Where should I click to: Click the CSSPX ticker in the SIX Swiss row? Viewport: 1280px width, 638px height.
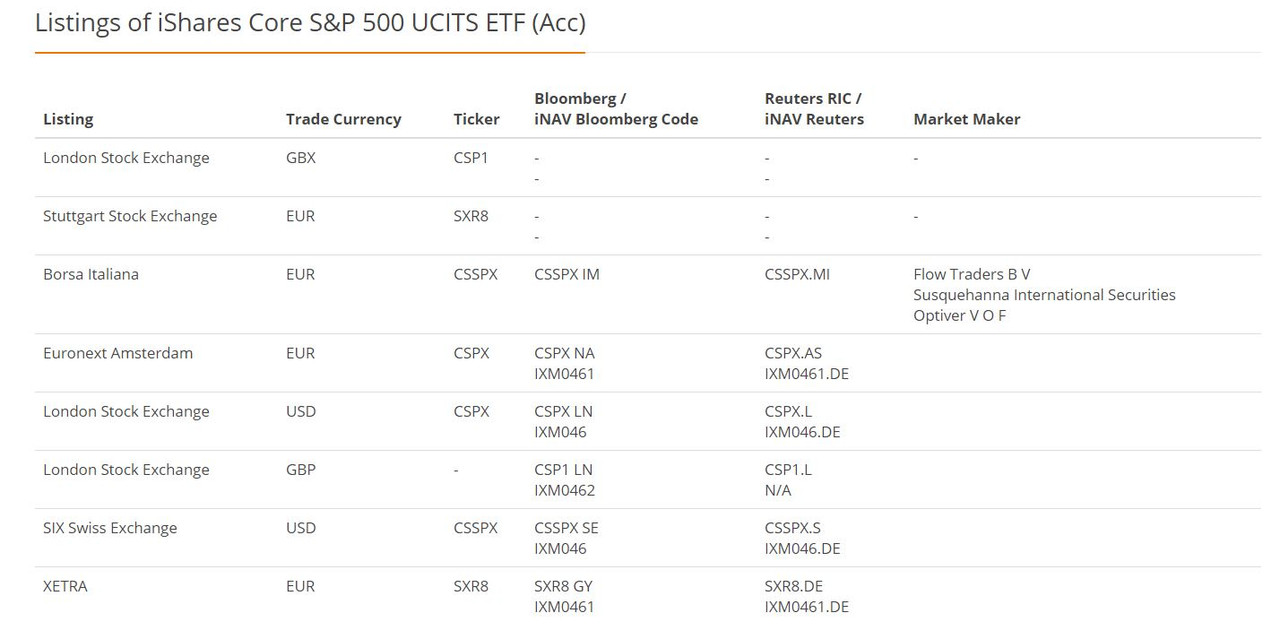coord(475,528)
